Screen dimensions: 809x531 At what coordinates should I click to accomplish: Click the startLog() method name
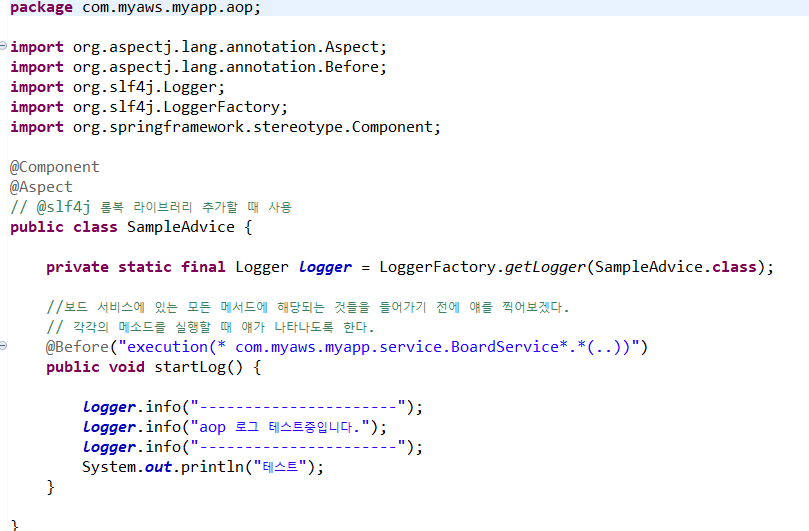point(198,367)
